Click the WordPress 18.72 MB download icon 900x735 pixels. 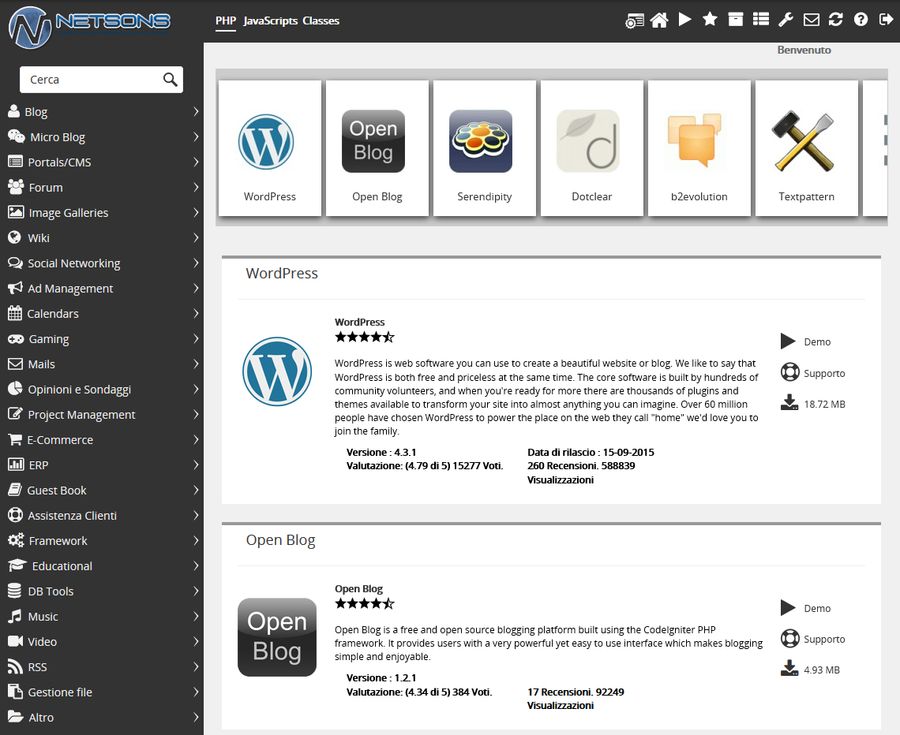(x=789, y=403)
